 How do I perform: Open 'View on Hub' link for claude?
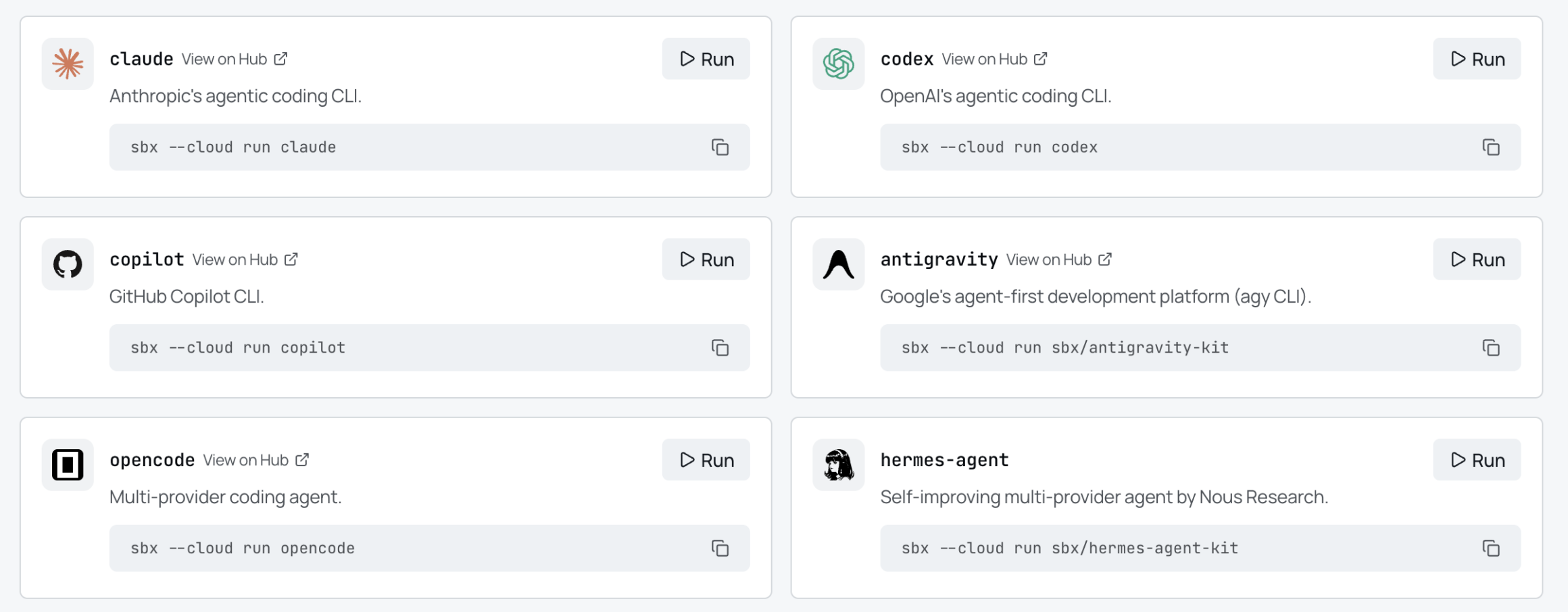(235, 59)
